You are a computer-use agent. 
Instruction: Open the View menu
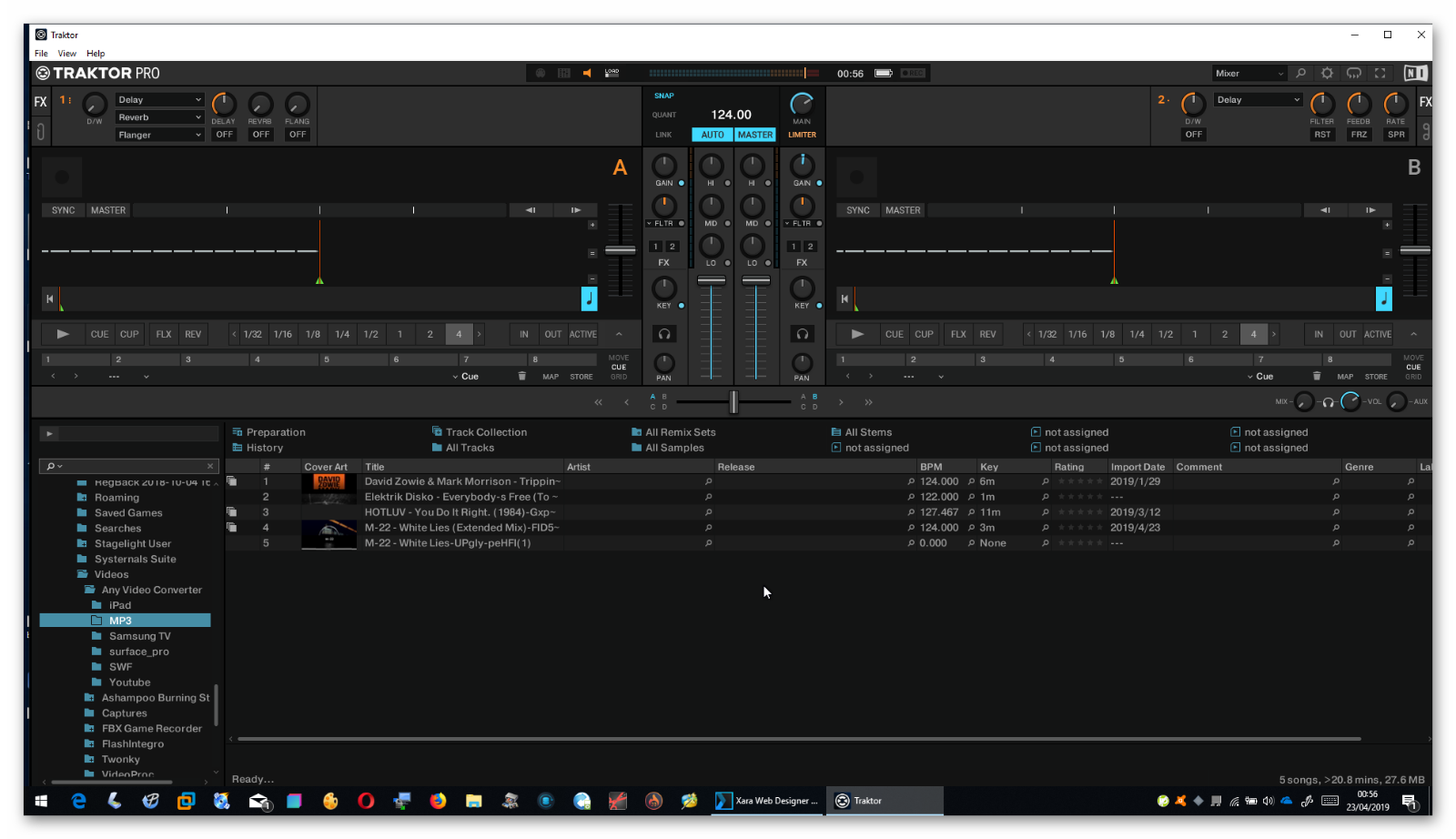[66, 53]
